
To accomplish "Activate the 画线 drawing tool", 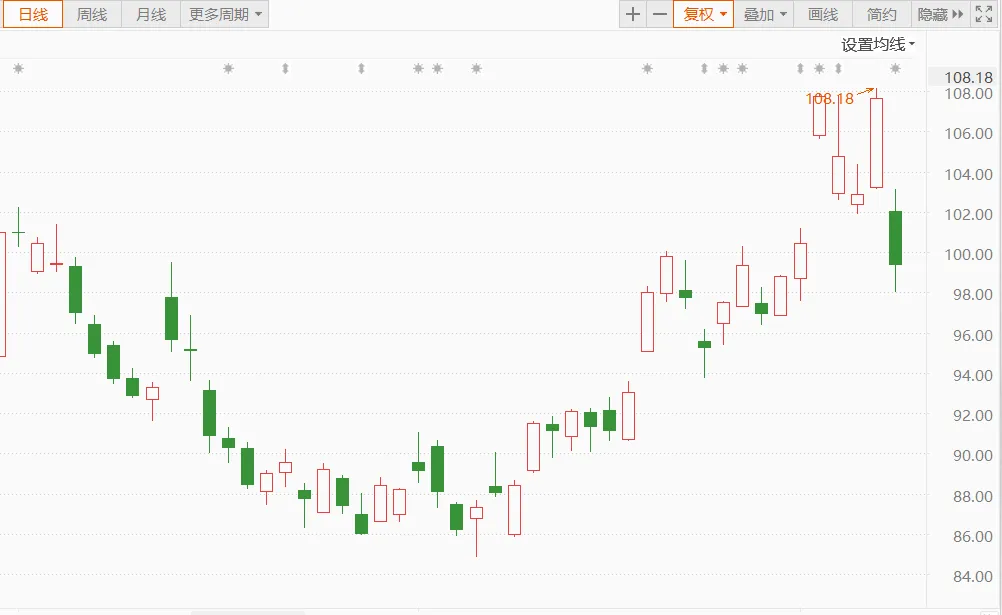I will pos(823,14).
